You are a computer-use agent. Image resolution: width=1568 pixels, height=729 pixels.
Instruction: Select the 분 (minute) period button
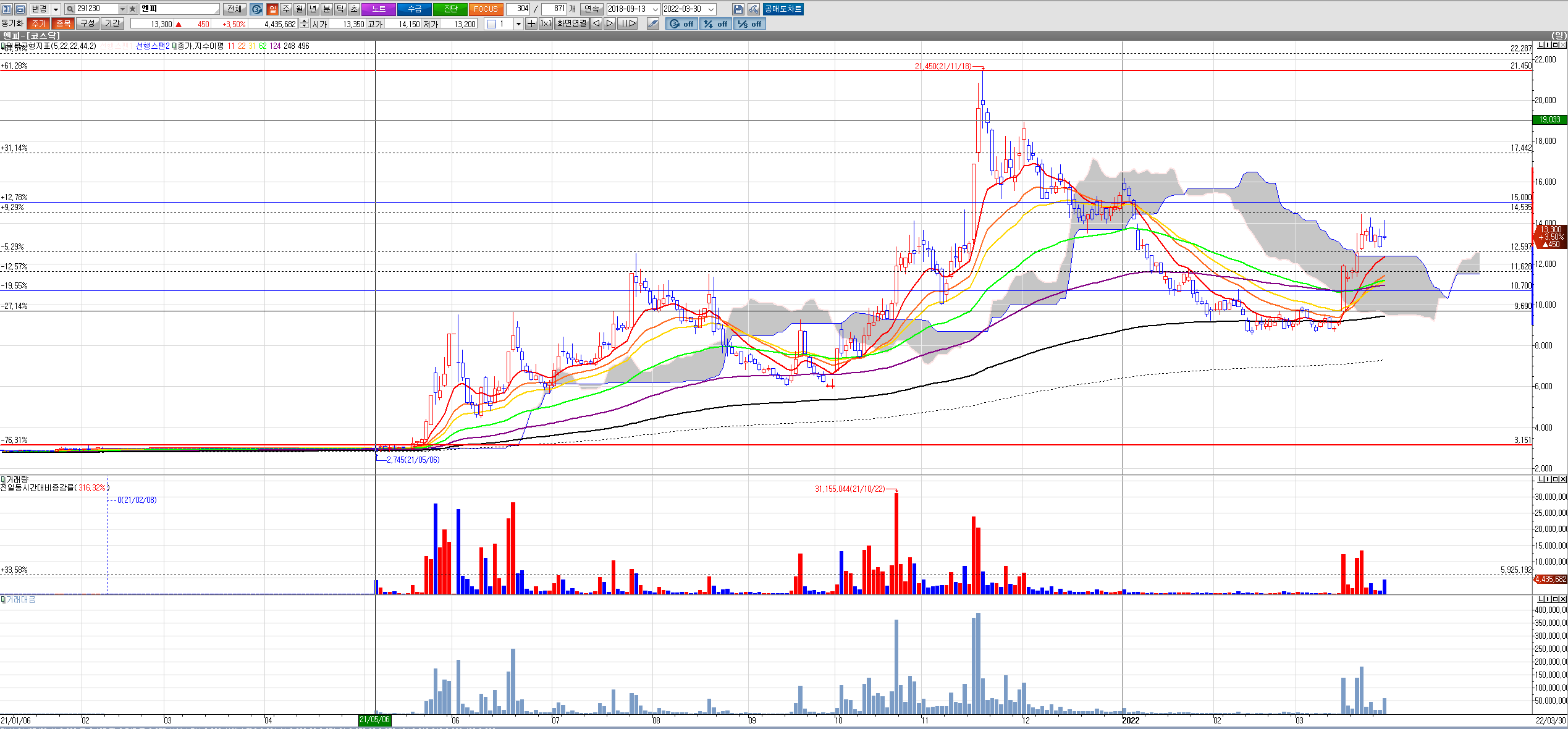tap(327, 9)
